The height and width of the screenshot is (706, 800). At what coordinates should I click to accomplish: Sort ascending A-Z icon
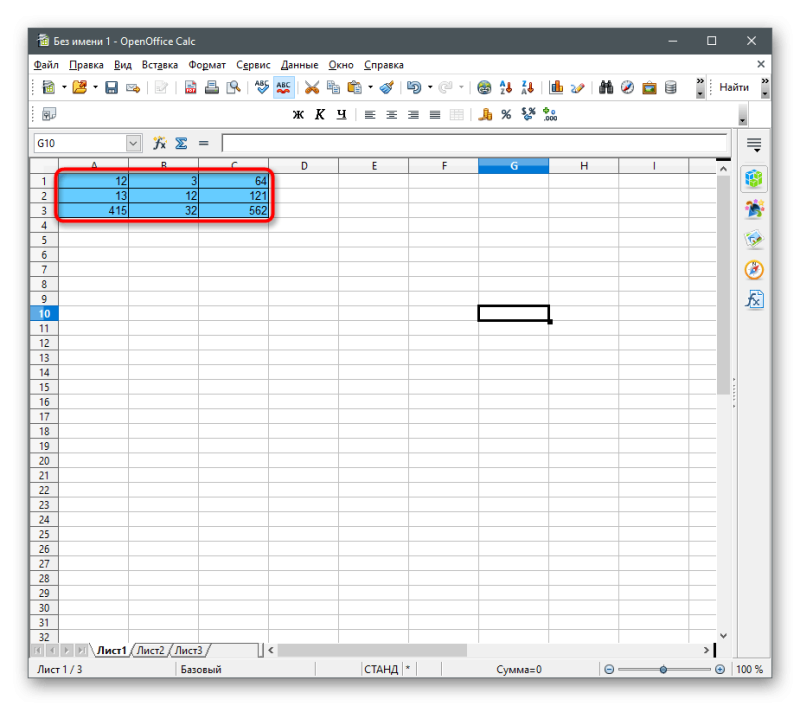coord(506,88)
